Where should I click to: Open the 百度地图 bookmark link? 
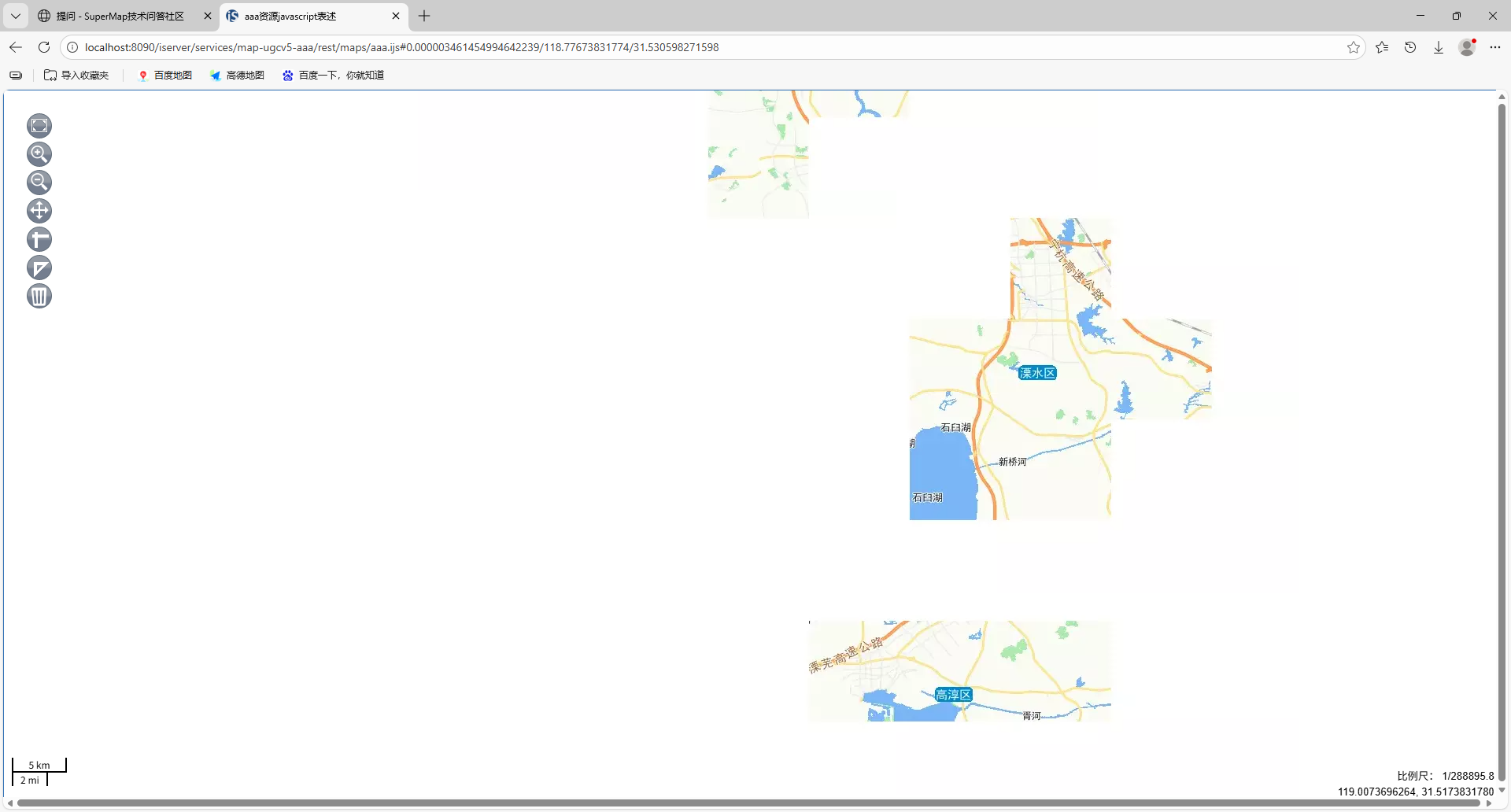pos(165,76)
